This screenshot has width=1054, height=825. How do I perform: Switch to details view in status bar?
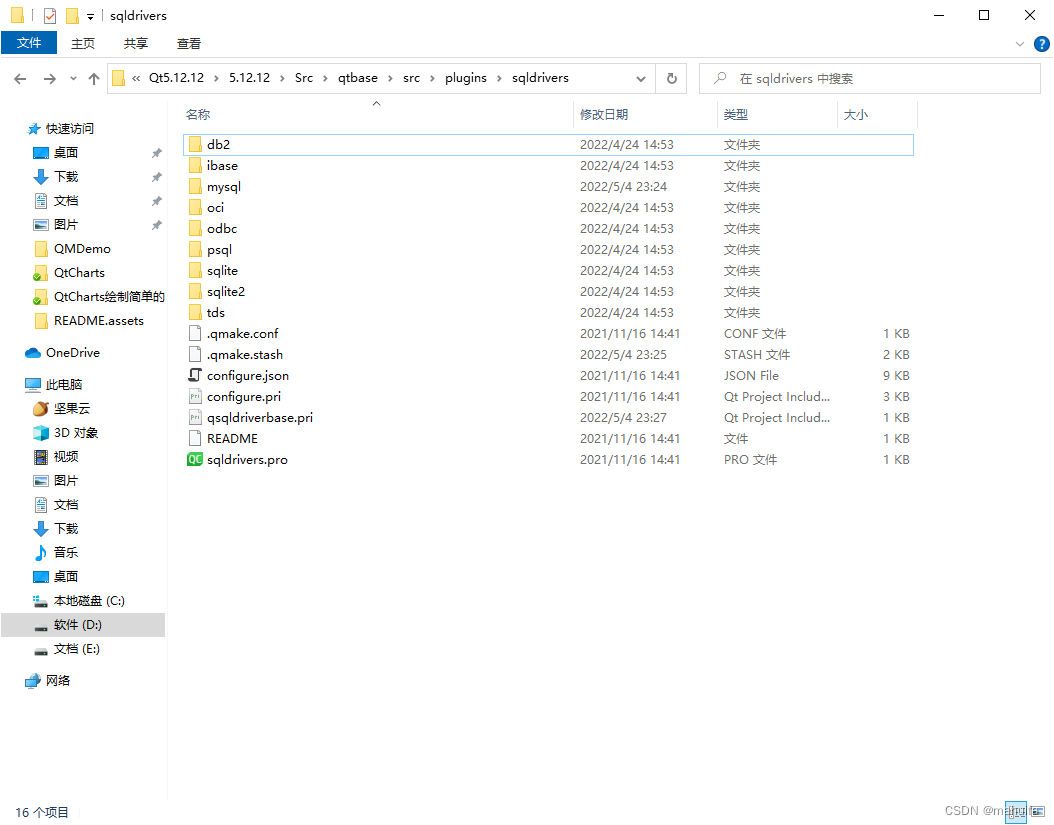(x=1015, y=812)
